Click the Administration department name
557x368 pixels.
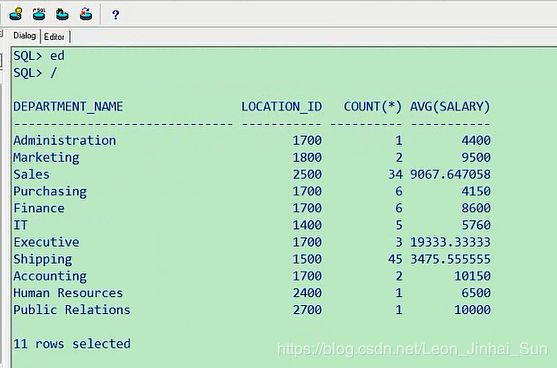tap(65, 140)
